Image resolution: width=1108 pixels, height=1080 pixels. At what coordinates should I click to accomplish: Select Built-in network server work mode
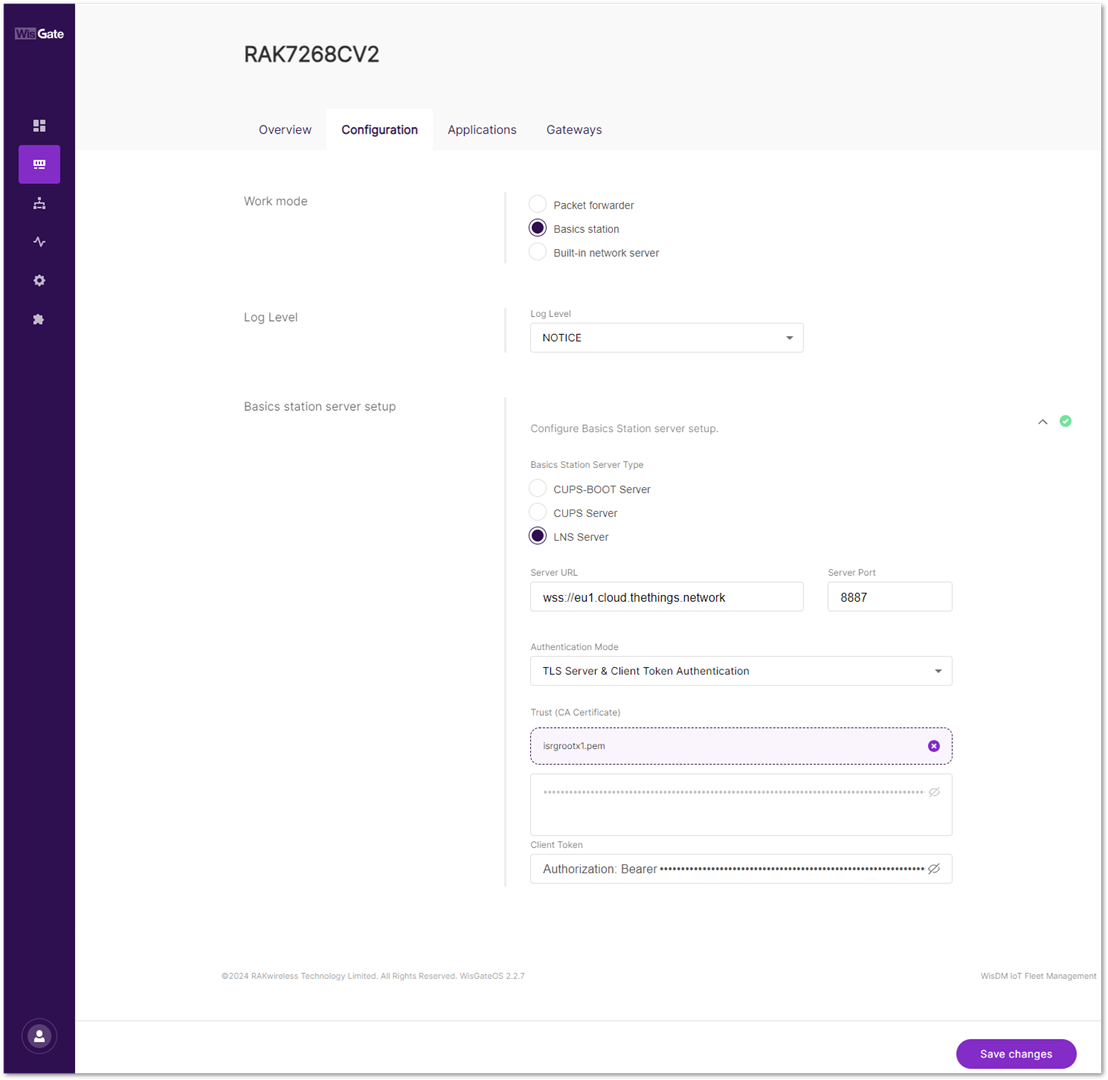538,252
